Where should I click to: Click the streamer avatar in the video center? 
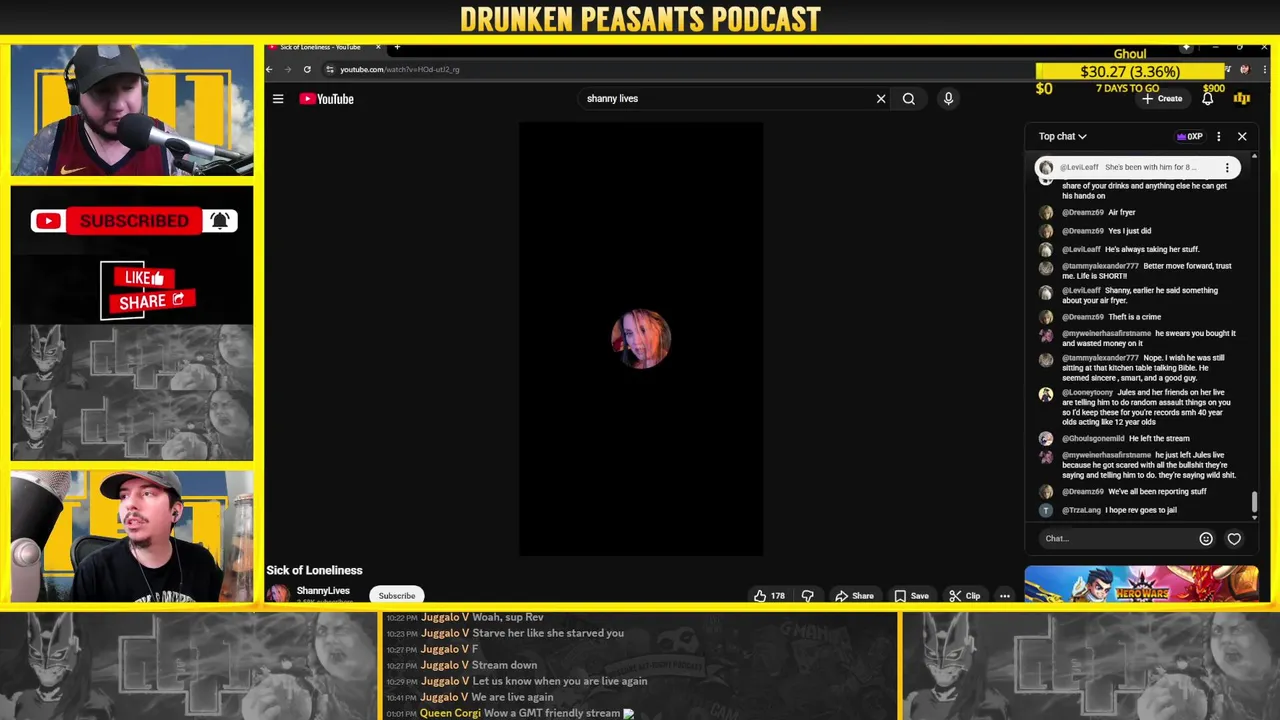641,339
